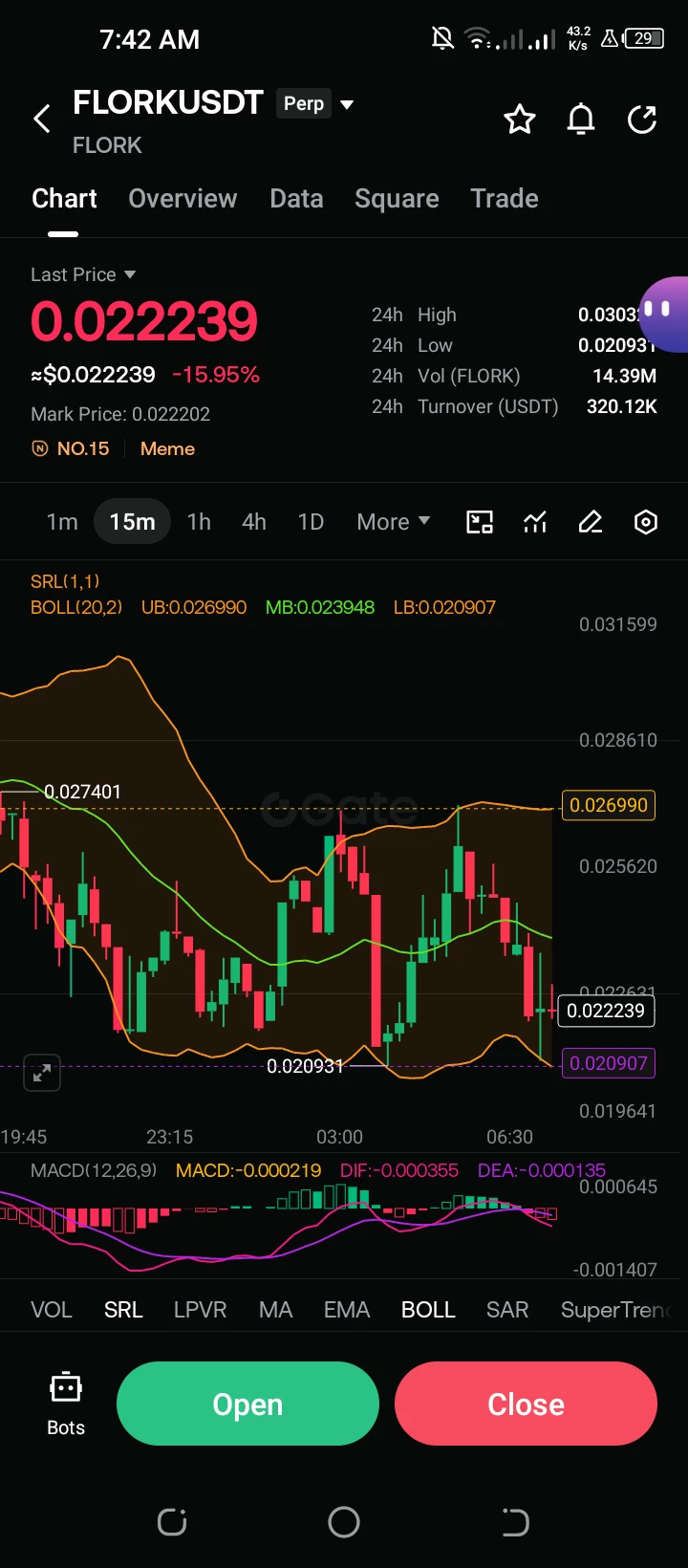Tap the 24h Turnover (USDT) row
The image size is (688, 1568).
click(x=514, y=406)
